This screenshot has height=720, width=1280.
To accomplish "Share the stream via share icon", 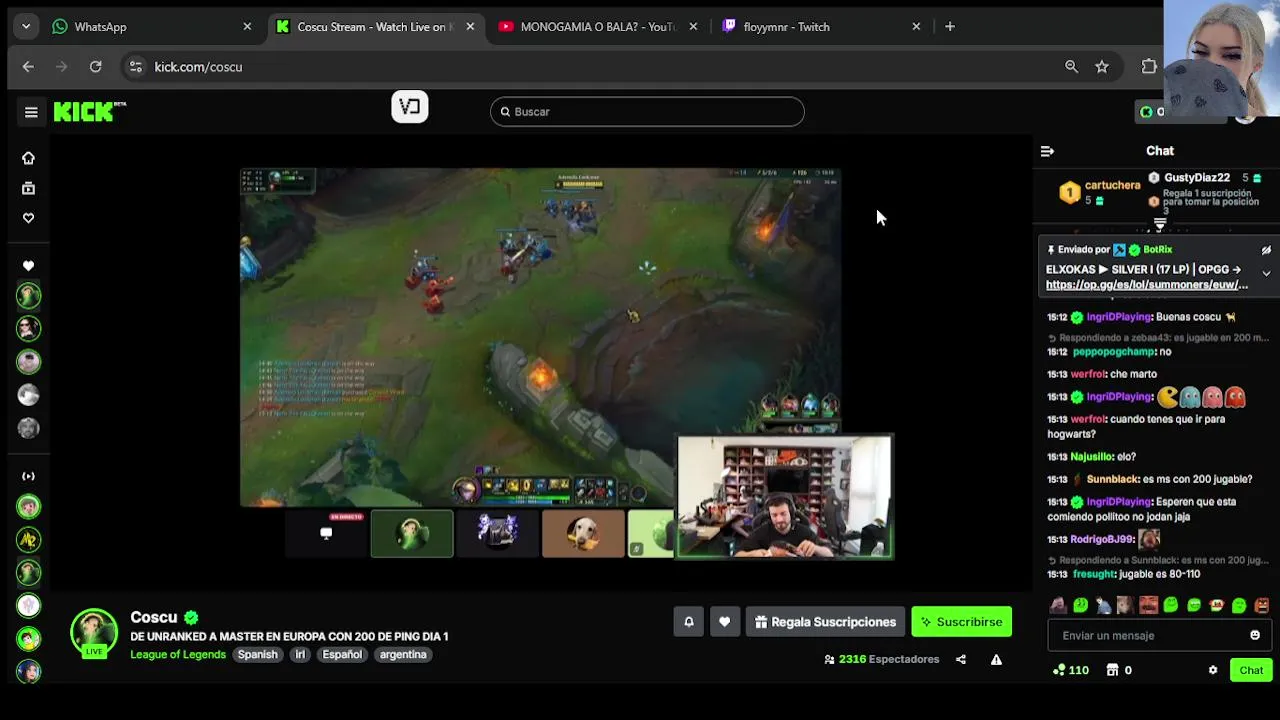I will click(x=961, y=660).
